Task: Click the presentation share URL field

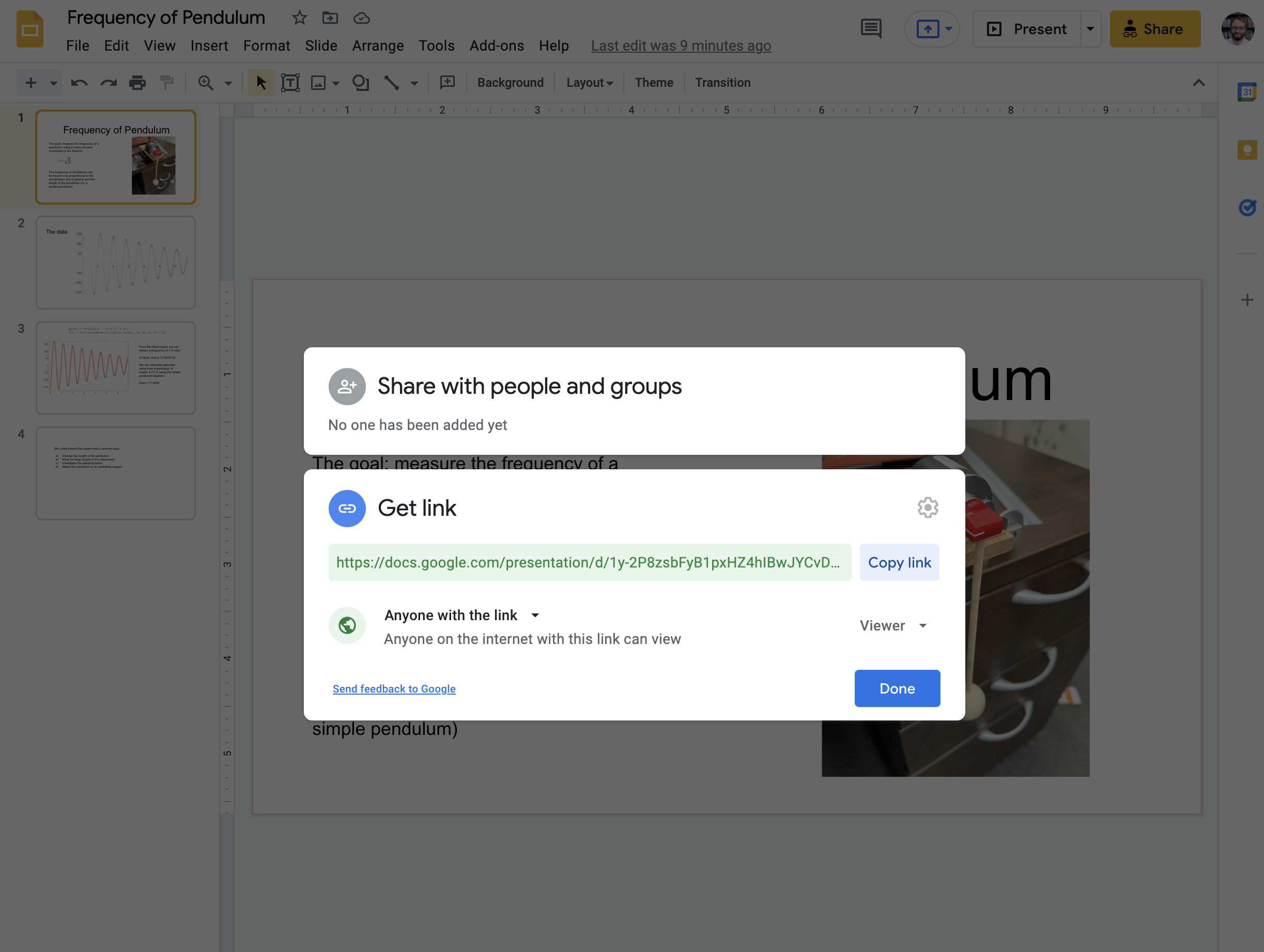Action: (x=590, y=562)
